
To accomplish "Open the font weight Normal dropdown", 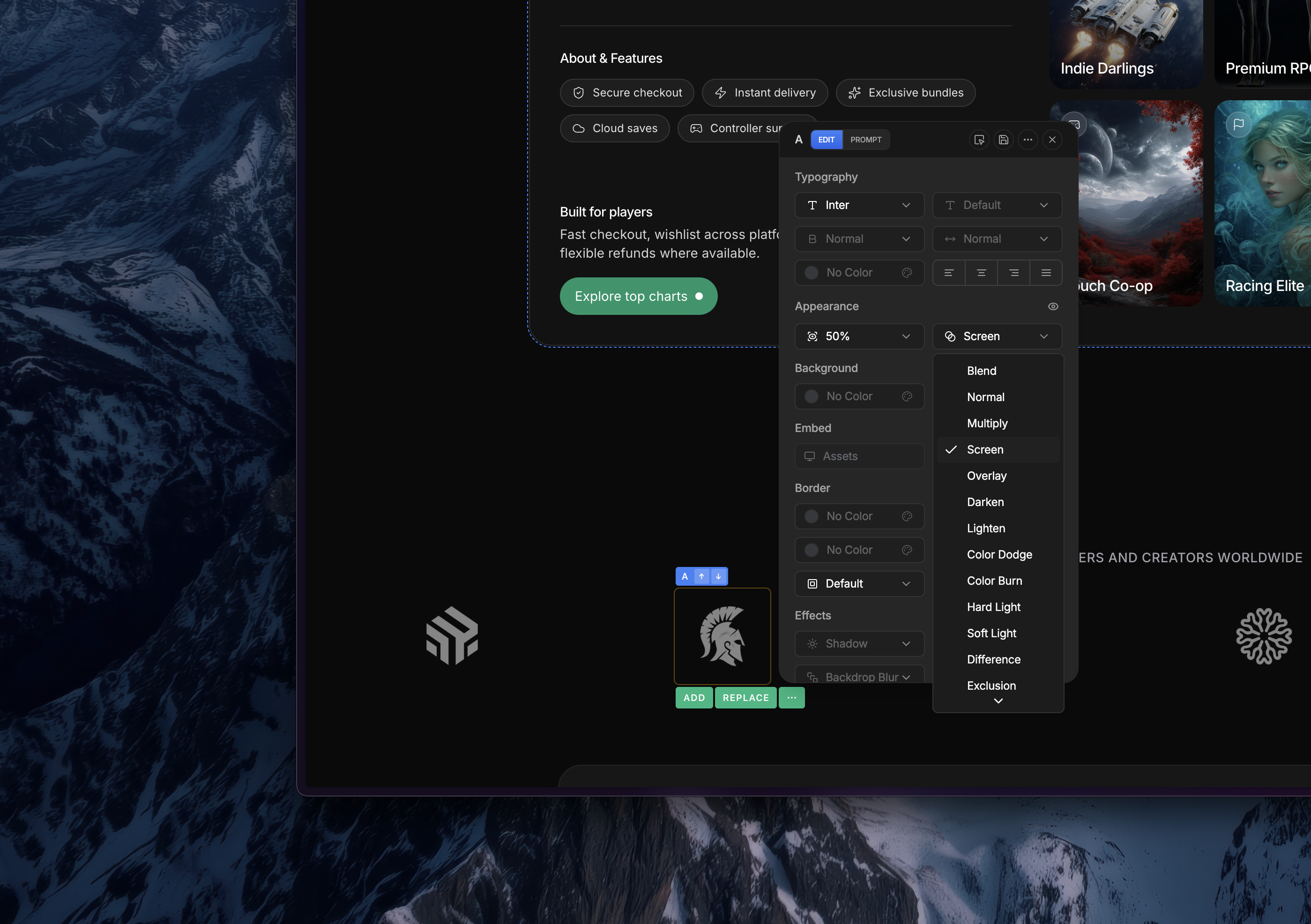I will (x=859, y=238).
